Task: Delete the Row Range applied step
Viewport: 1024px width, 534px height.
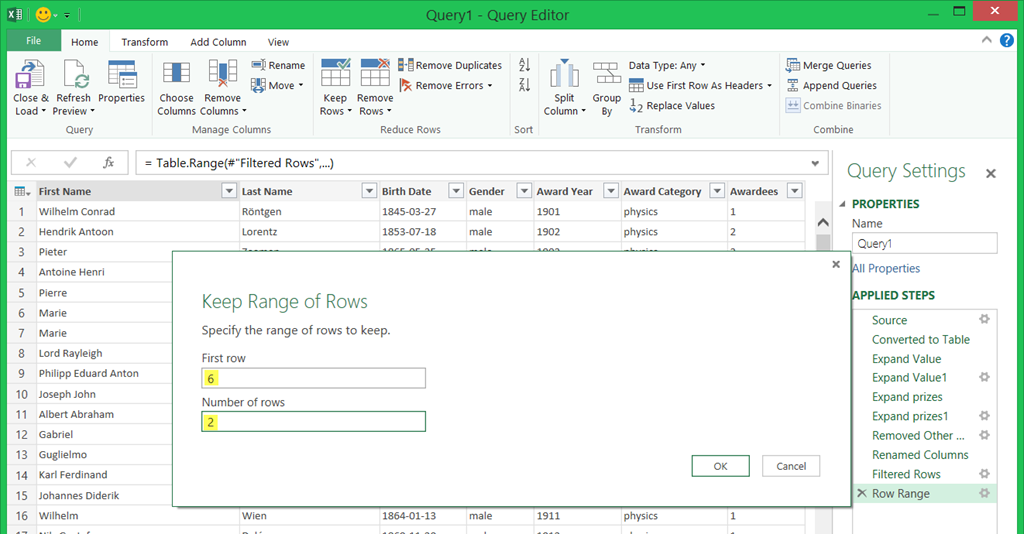Action: pyautogui.click(x=861, y=494)
